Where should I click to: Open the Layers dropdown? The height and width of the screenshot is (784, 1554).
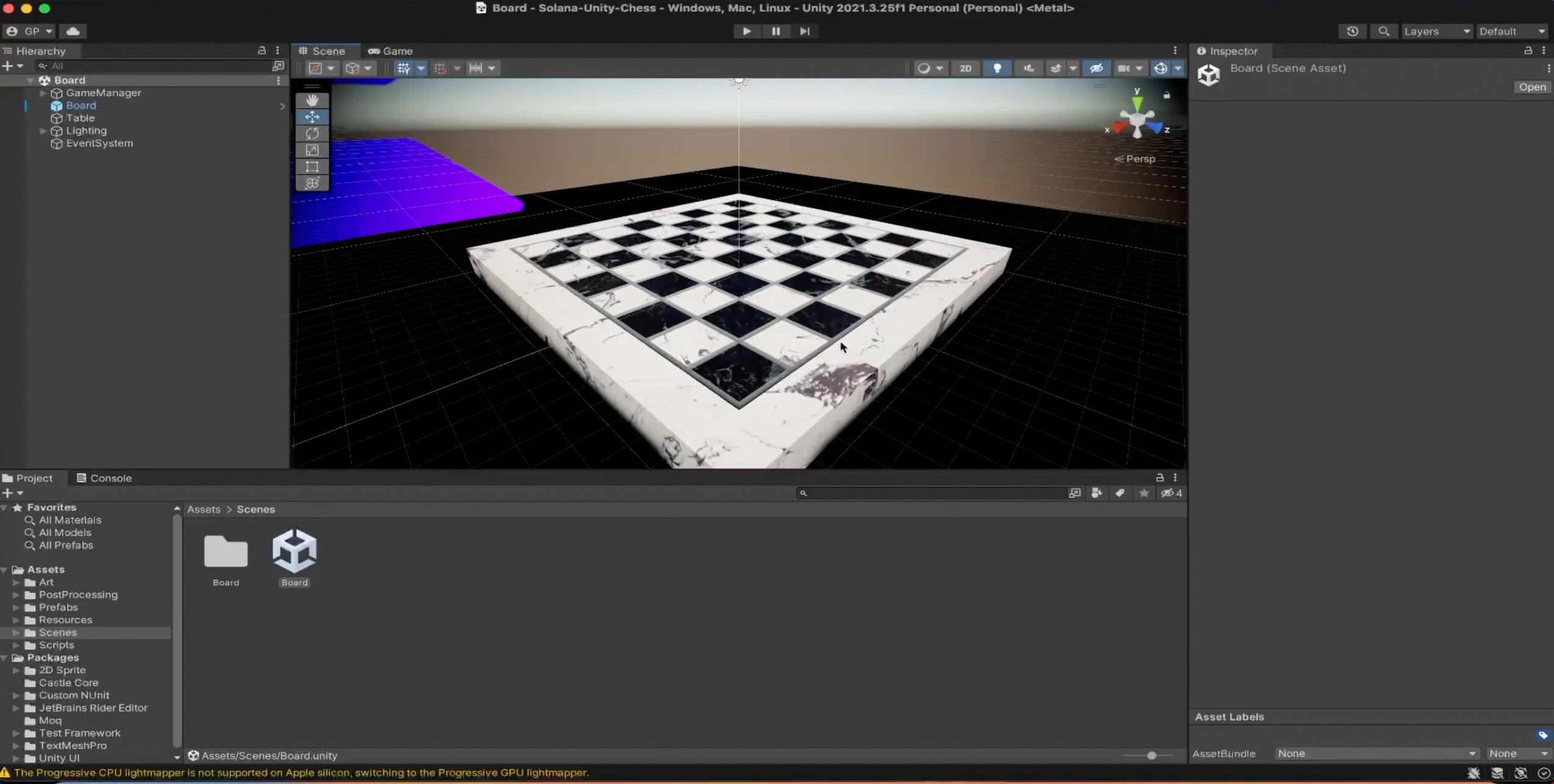point(1436,31)
